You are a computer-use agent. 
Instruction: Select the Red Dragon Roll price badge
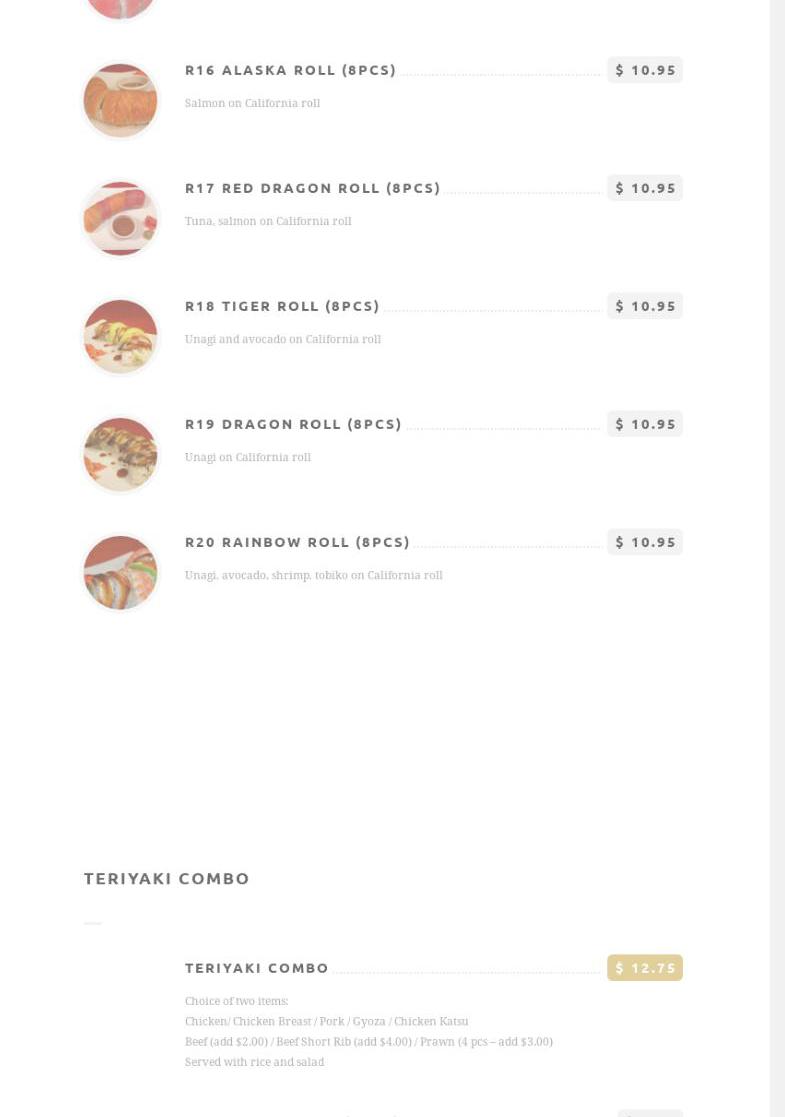pos(645,188)
